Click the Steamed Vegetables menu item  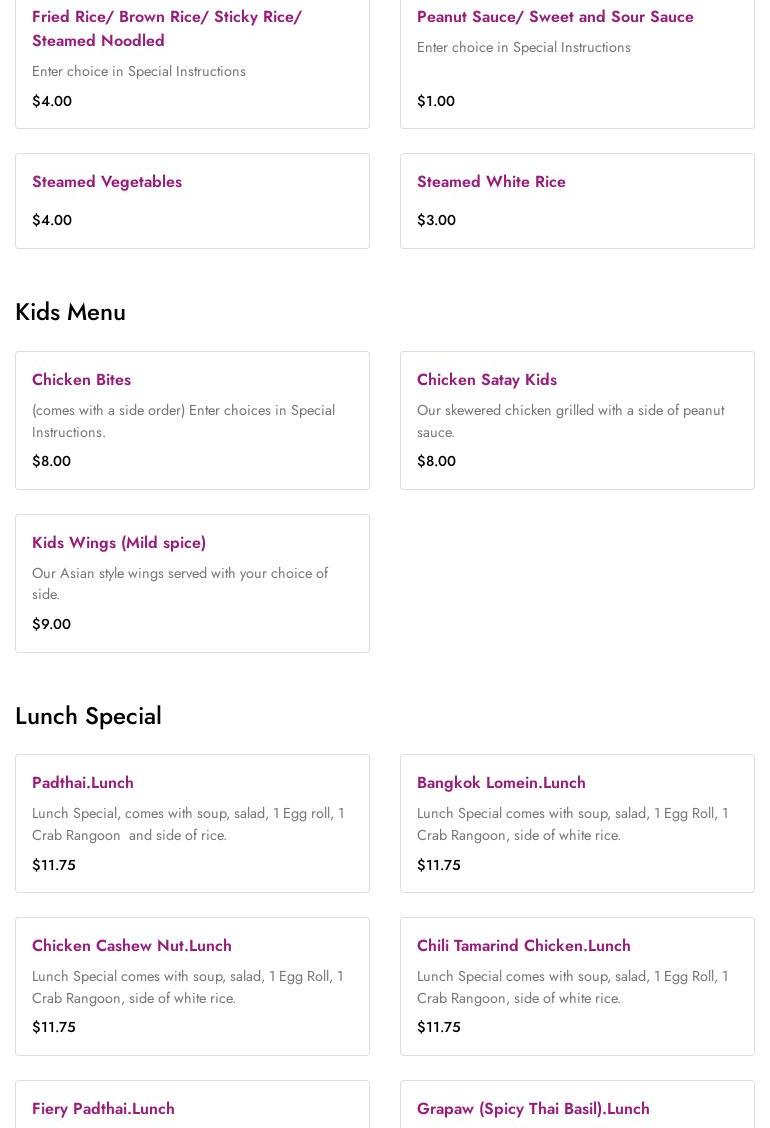[107, 182]
